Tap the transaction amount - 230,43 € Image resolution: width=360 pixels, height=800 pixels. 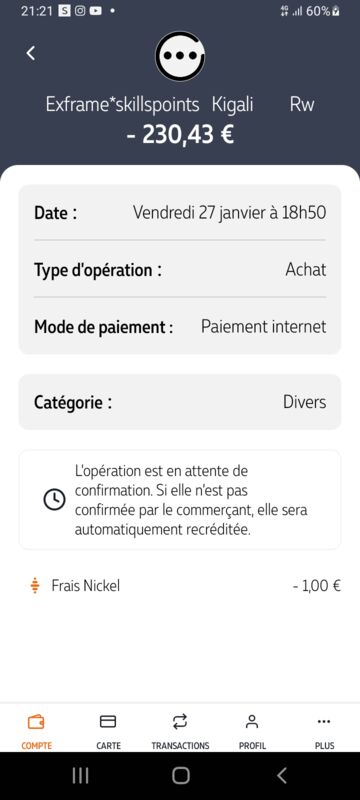[x=180, y=135]
